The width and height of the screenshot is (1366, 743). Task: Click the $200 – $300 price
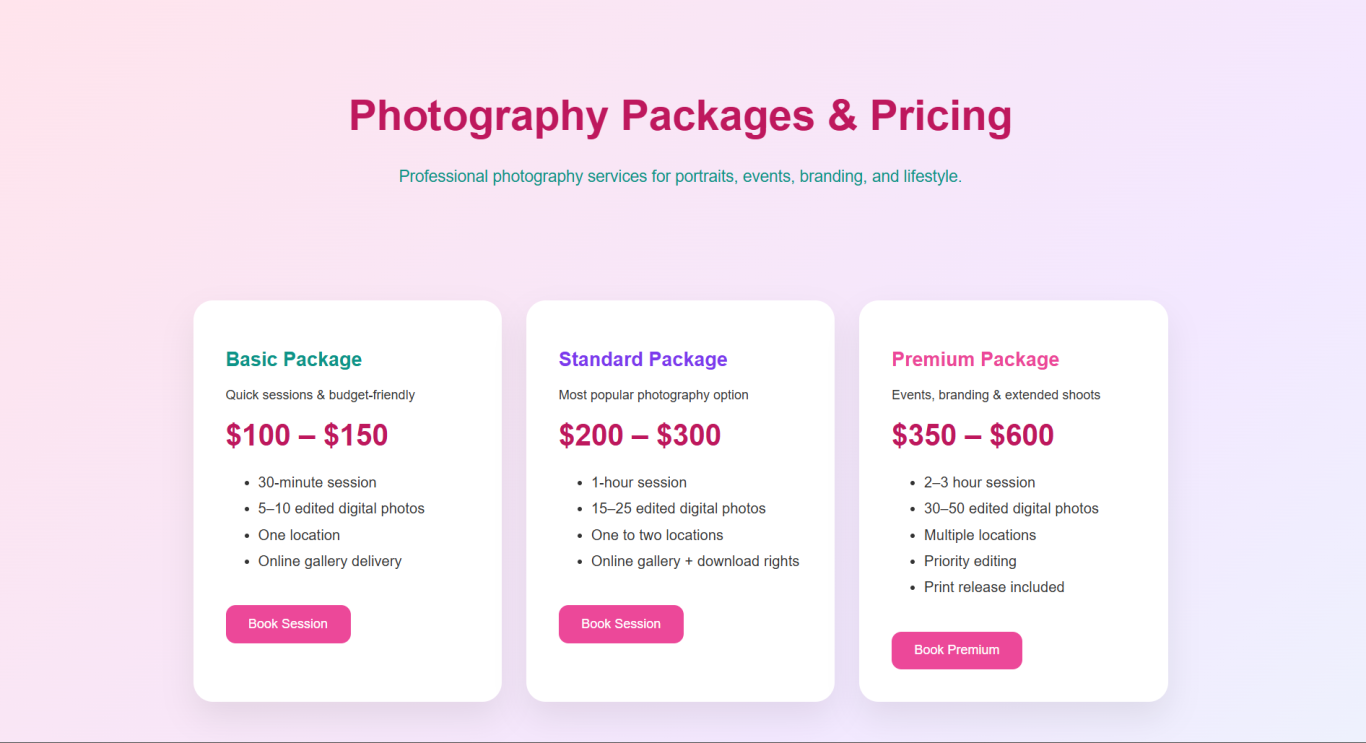640,435
